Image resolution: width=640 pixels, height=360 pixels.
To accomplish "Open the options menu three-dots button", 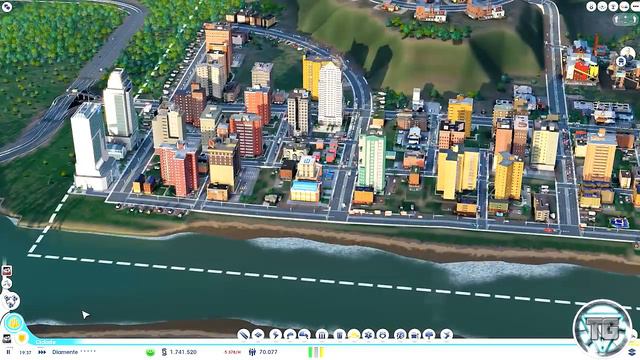I will pos(636,7).
